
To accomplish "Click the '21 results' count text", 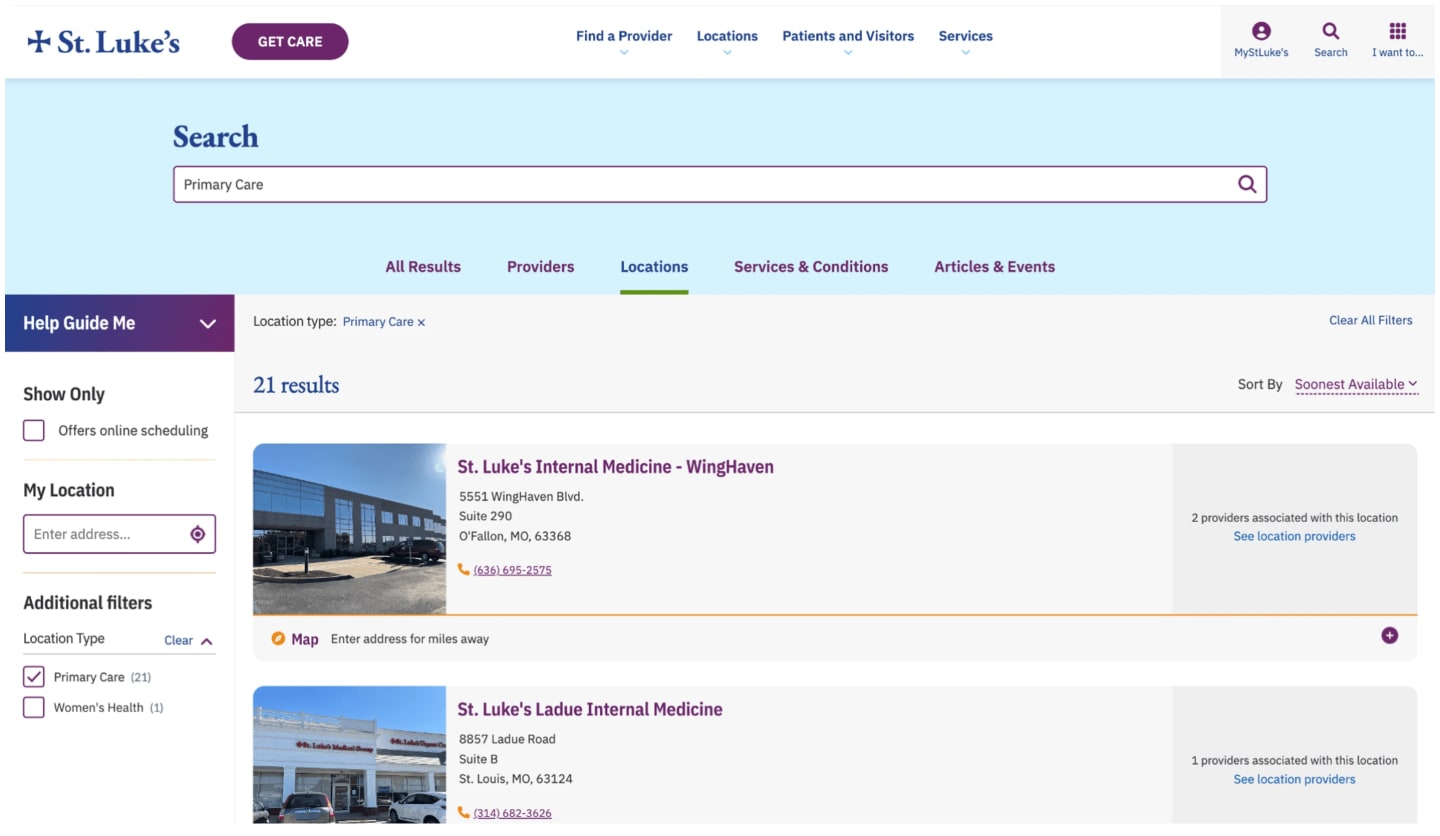I will pyautogui.click(x=296, y=385).
